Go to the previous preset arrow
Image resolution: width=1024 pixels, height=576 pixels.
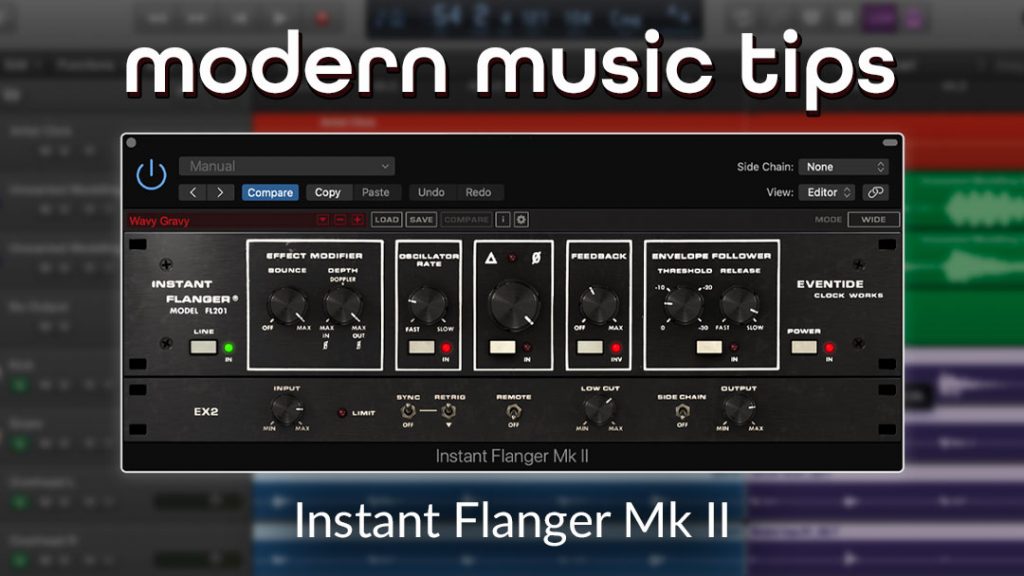click(193, 193)
